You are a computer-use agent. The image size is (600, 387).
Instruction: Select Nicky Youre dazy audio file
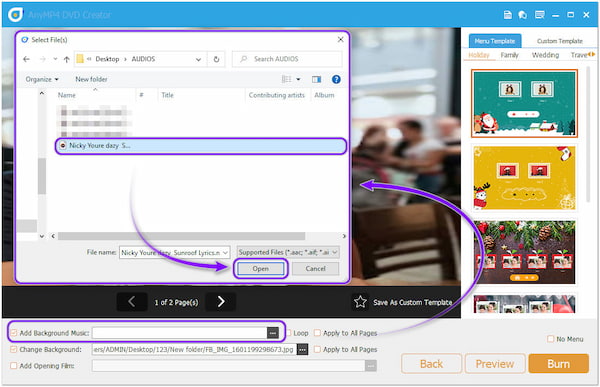(201, 146)
